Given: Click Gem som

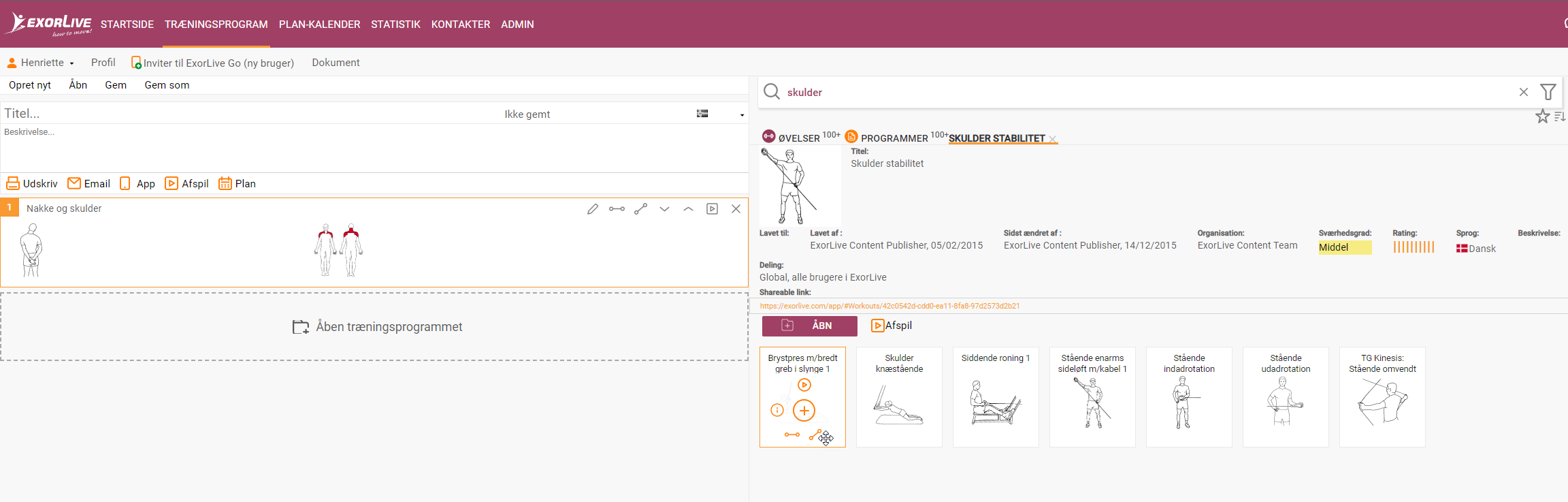Looking at the screenshot, I should tap(167, 85).
